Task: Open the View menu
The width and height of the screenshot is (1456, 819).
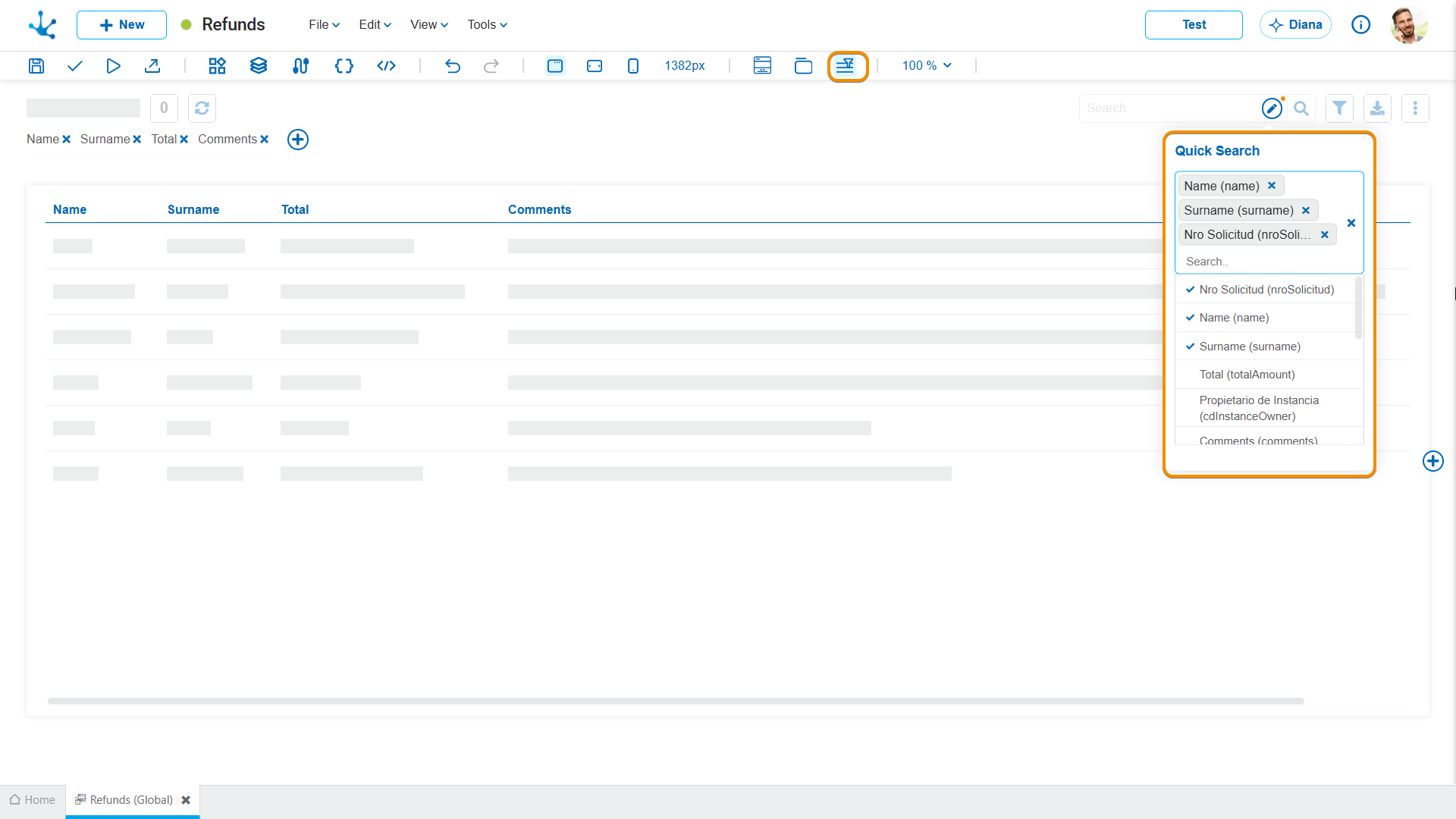Action: pos(429,25)
